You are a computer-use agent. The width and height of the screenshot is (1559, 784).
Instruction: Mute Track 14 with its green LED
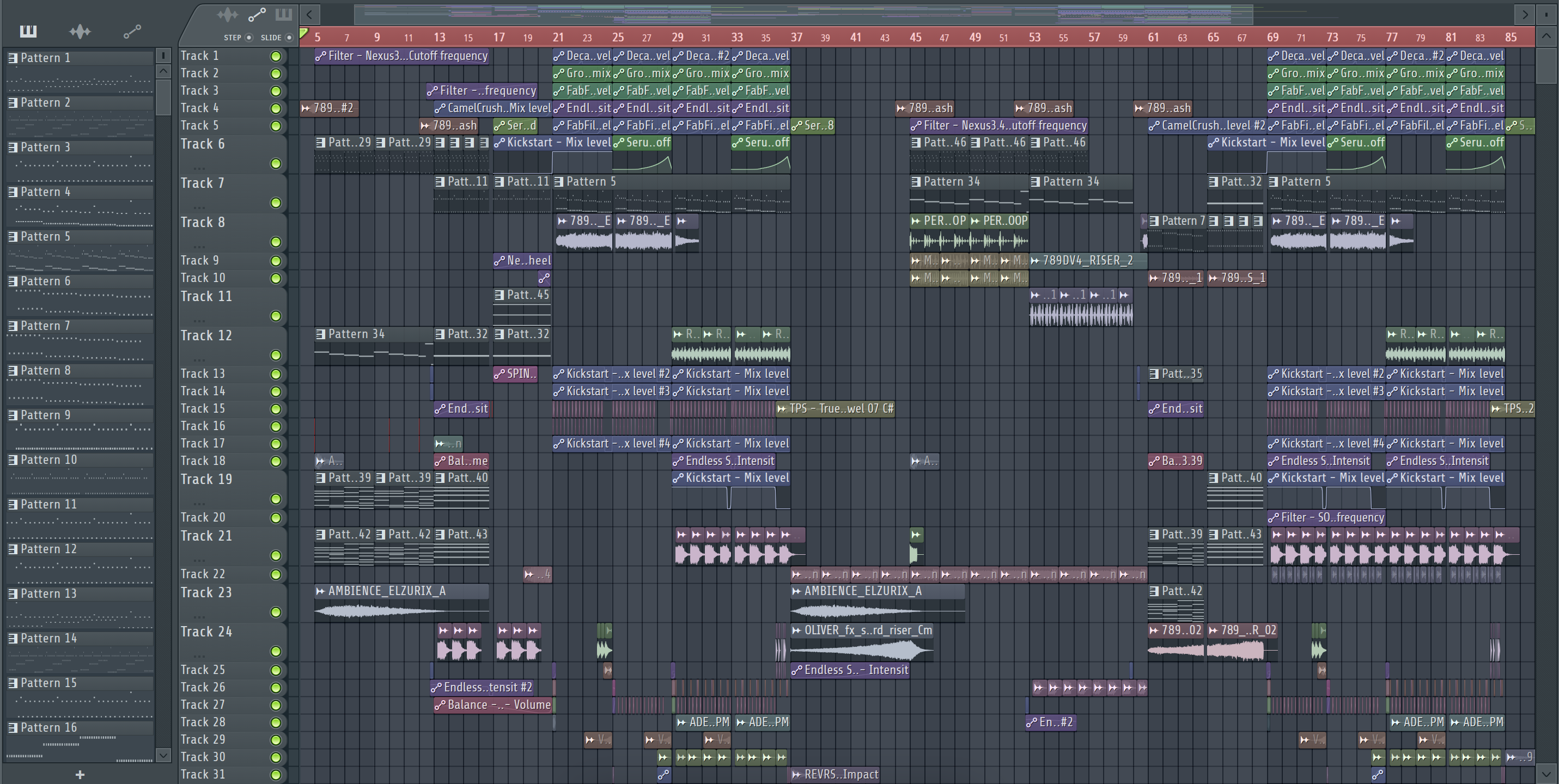tap(276, 391)
